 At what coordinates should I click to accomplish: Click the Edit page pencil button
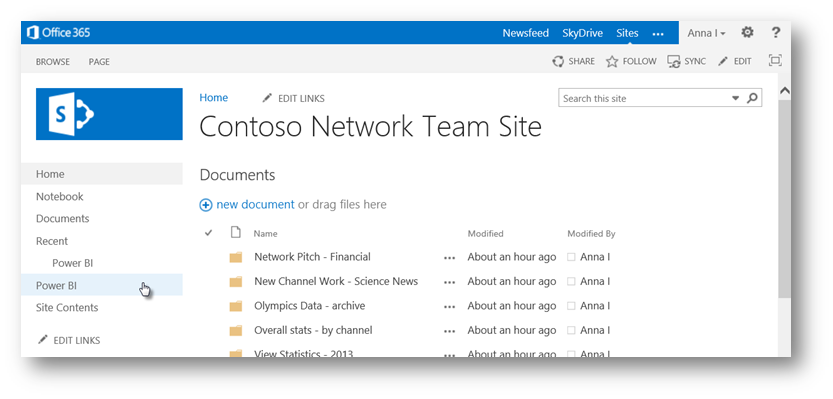tap(734, 62)
